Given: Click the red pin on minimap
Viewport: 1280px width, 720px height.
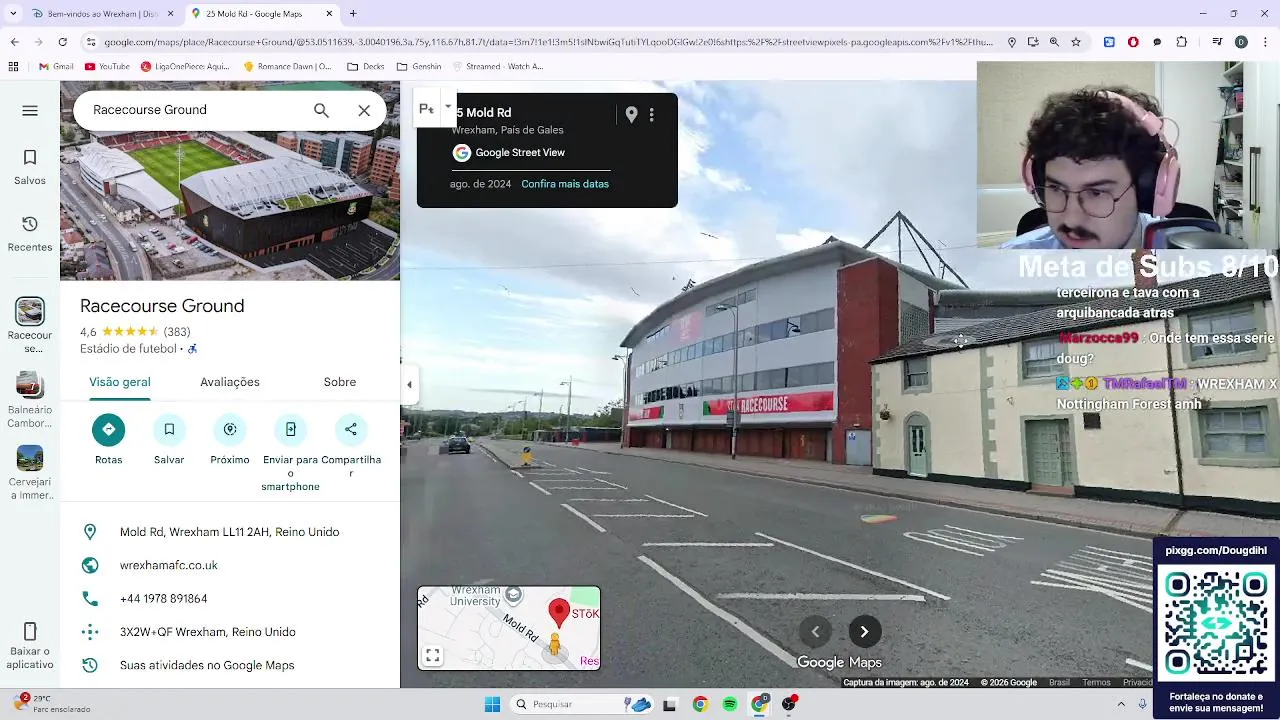Looking at the screenshot, I should (x=559, y=613).
